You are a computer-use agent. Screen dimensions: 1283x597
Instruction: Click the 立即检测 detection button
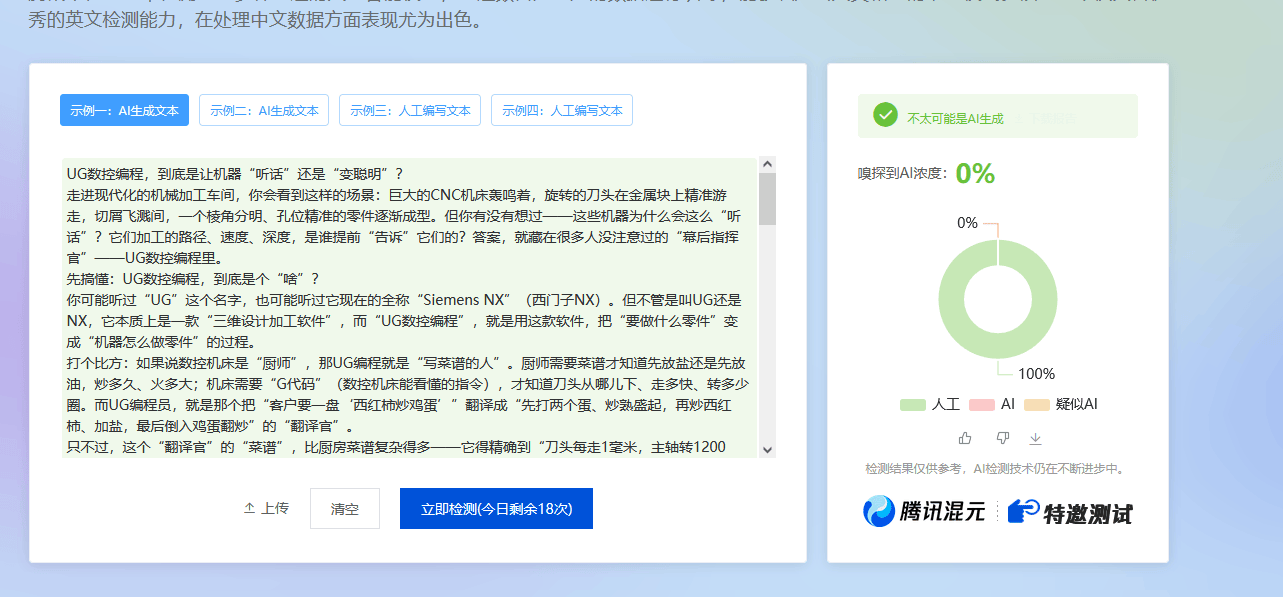(x=496, y=508)
